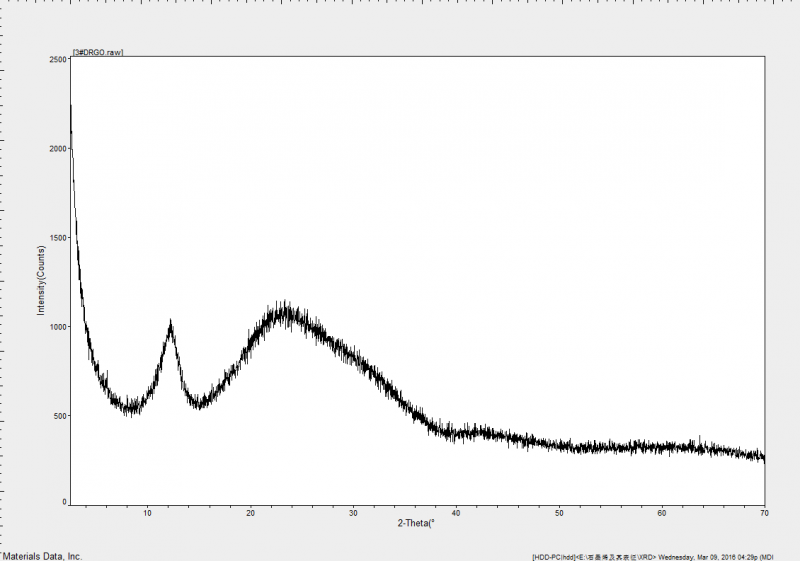Click the 1500 value on intensity axis
The height and width of the screenshot is (561, 800).
coord(58,238)
